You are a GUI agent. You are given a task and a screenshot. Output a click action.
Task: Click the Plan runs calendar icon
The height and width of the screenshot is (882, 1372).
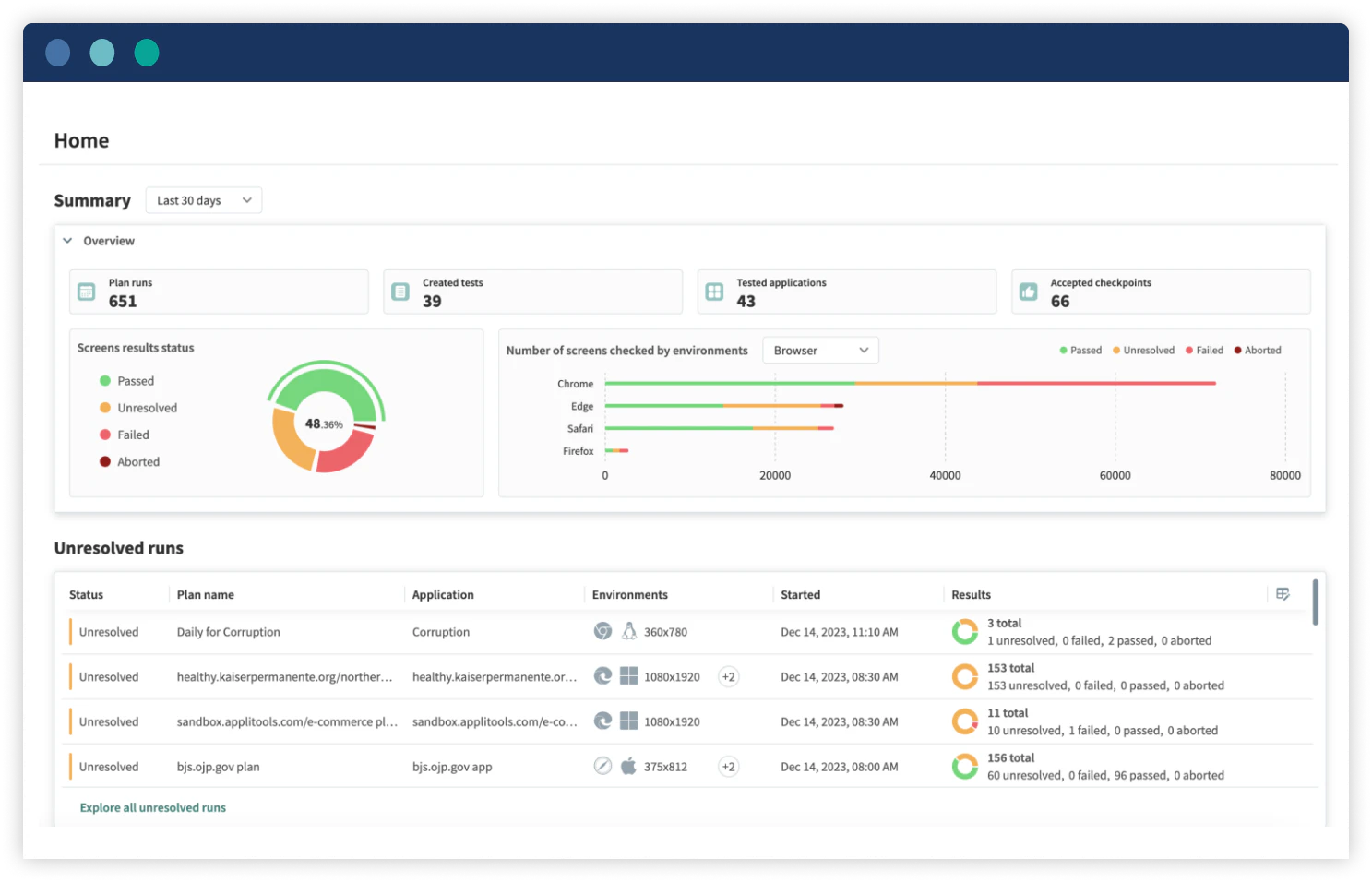pos(86,291)
